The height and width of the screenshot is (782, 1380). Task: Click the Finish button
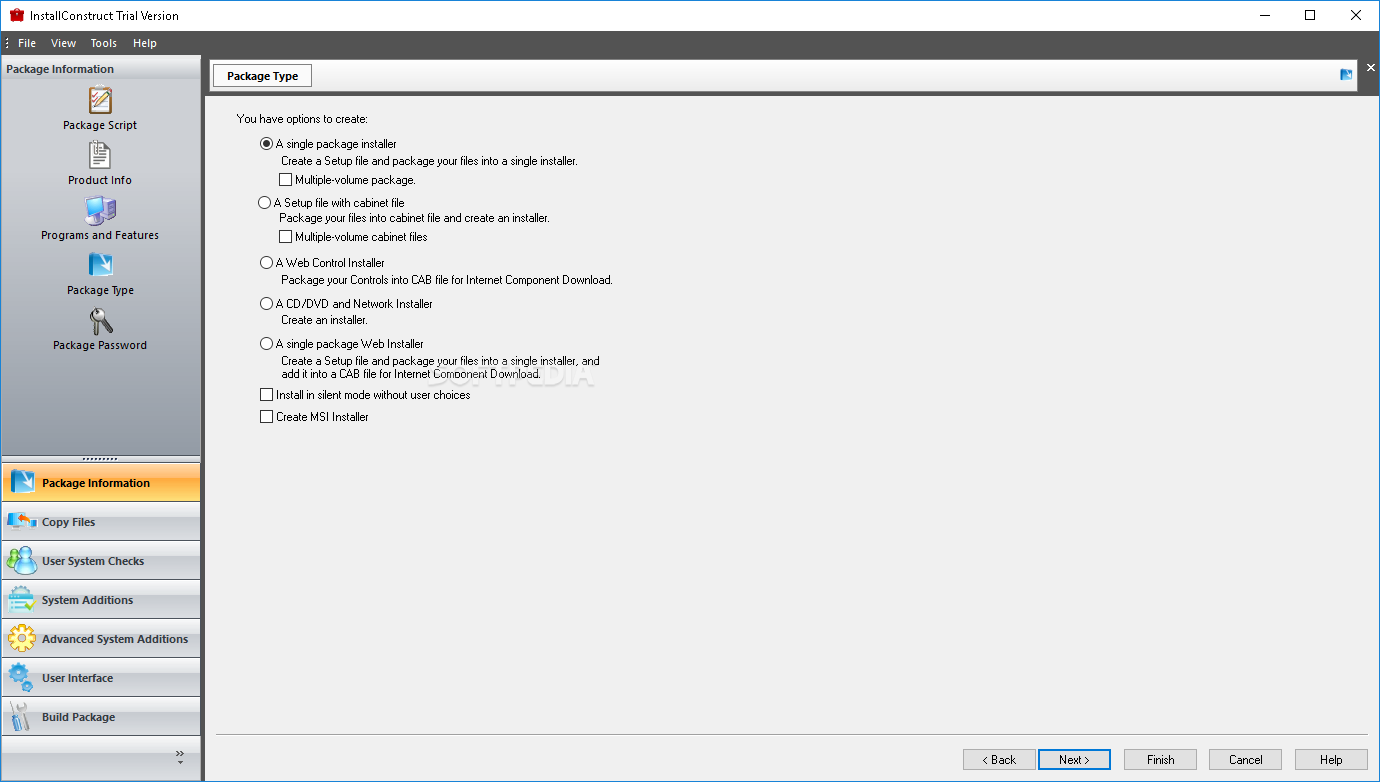(x=1160, y=760)
